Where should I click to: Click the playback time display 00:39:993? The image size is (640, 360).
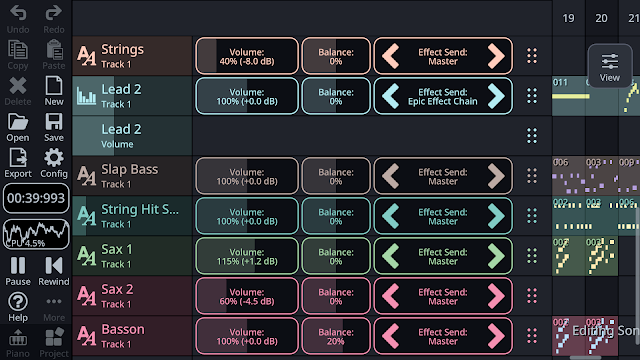(x=36, y=198)
